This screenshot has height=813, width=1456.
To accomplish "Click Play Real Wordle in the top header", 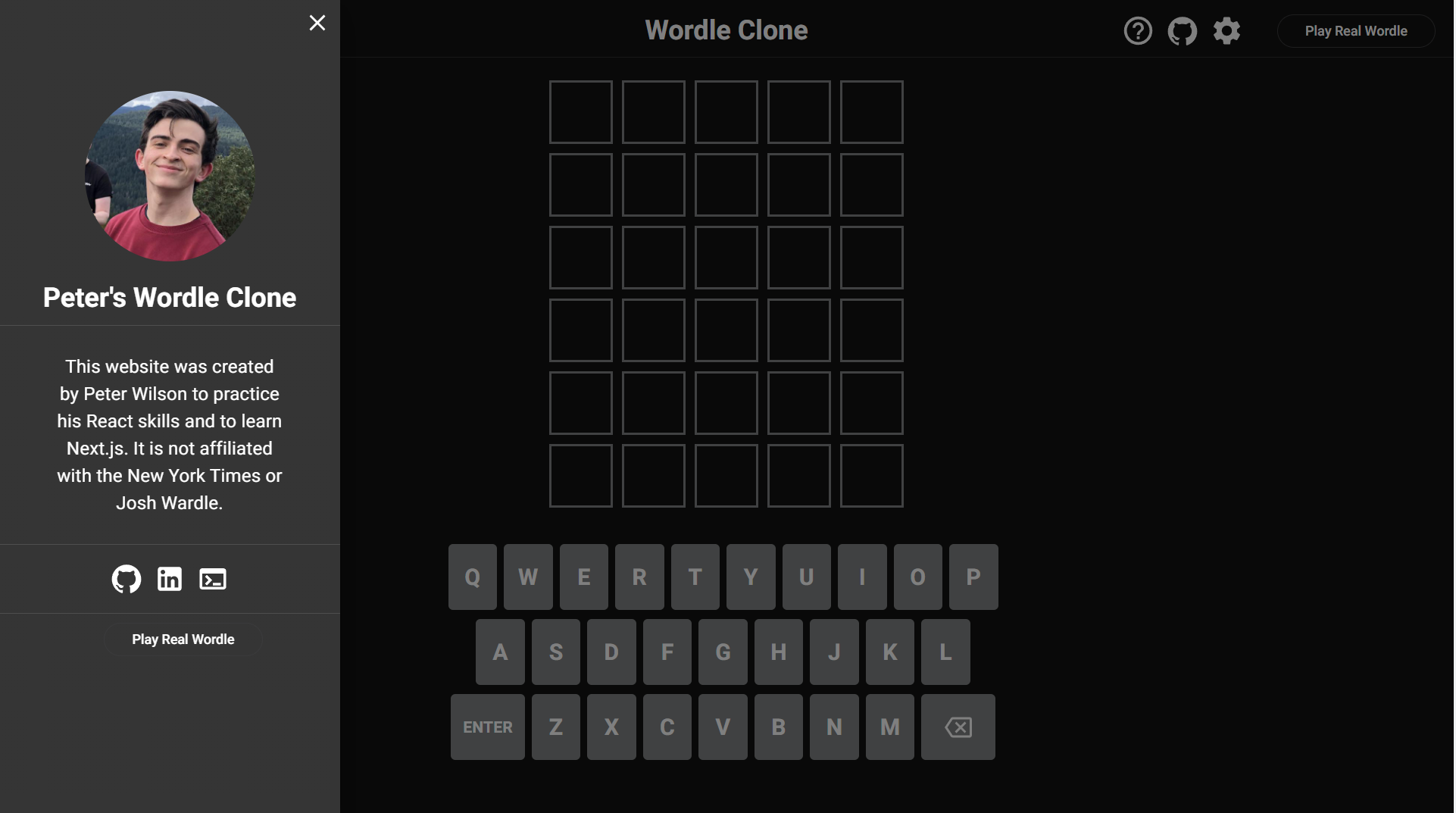I will (x=1356, y=31).
